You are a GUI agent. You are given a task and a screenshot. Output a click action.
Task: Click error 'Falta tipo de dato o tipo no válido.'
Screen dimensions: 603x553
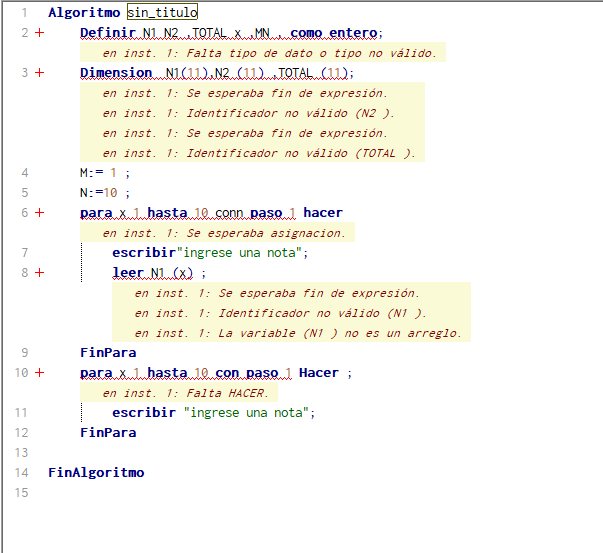[x=311, y=53]
